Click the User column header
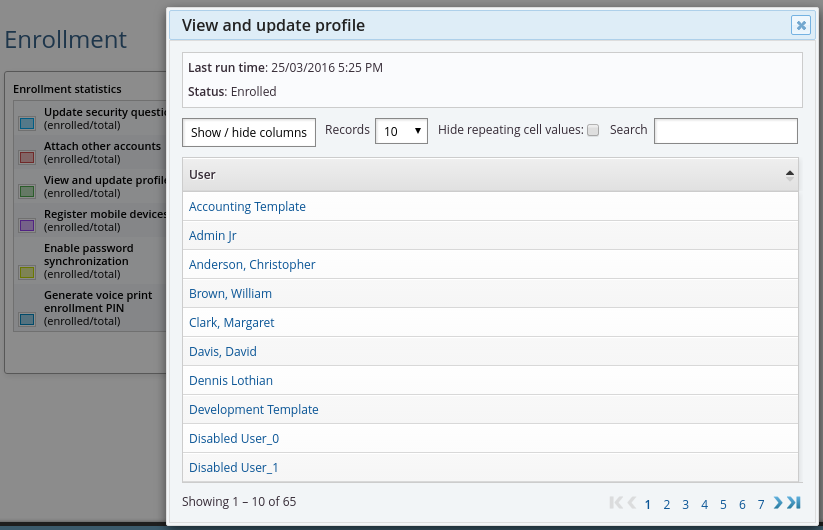Screen dimensions: 823x530 [x=203, y=174]
